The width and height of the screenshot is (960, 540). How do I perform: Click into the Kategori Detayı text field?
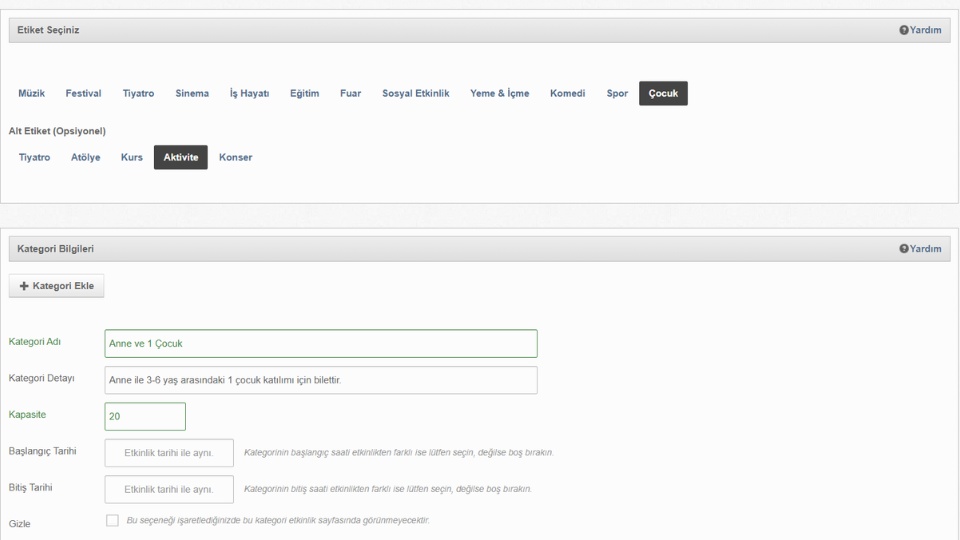320,380
